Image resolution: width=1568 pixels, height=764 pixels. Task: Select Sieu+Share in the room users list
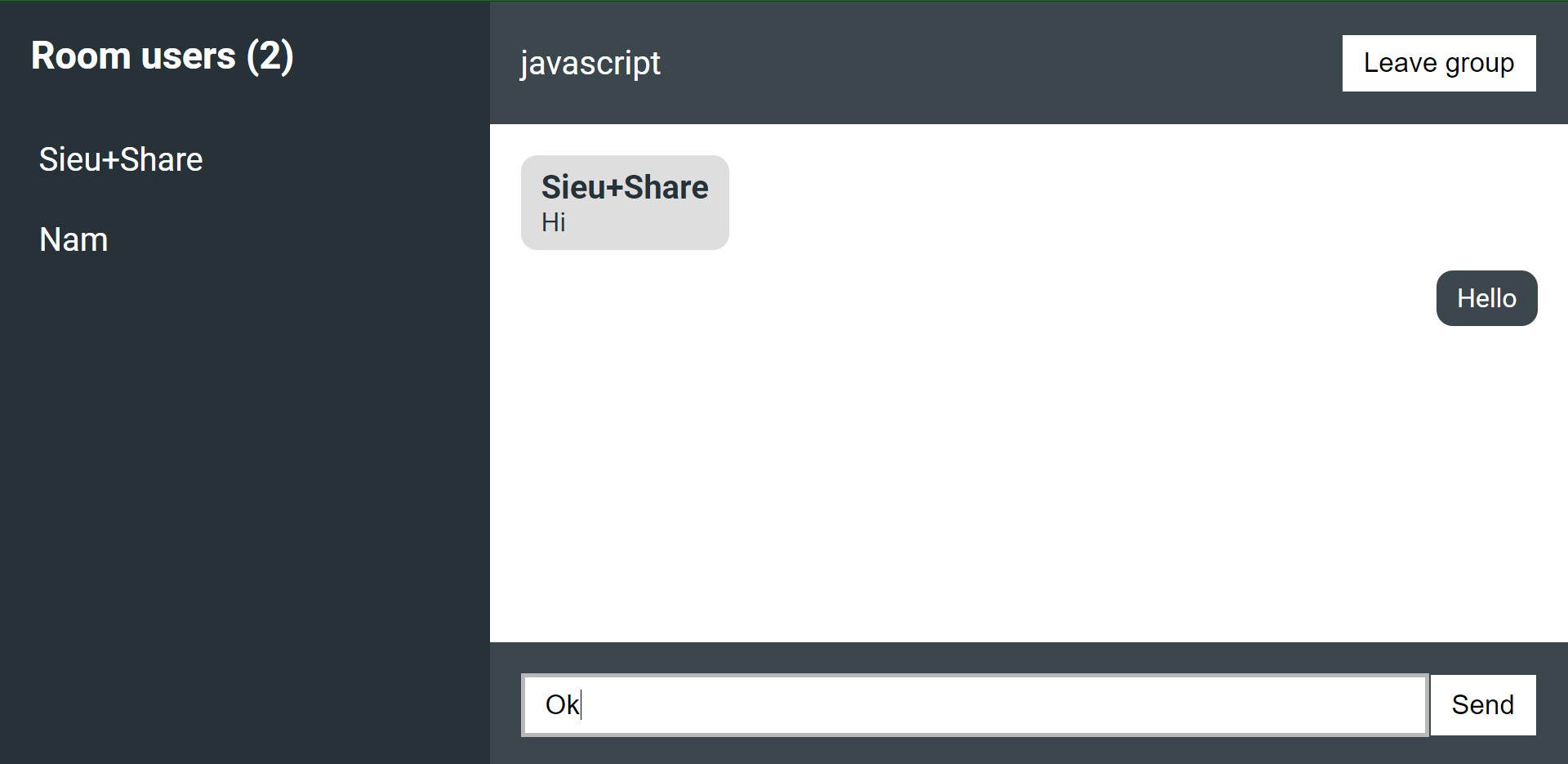tap(121, 159)
